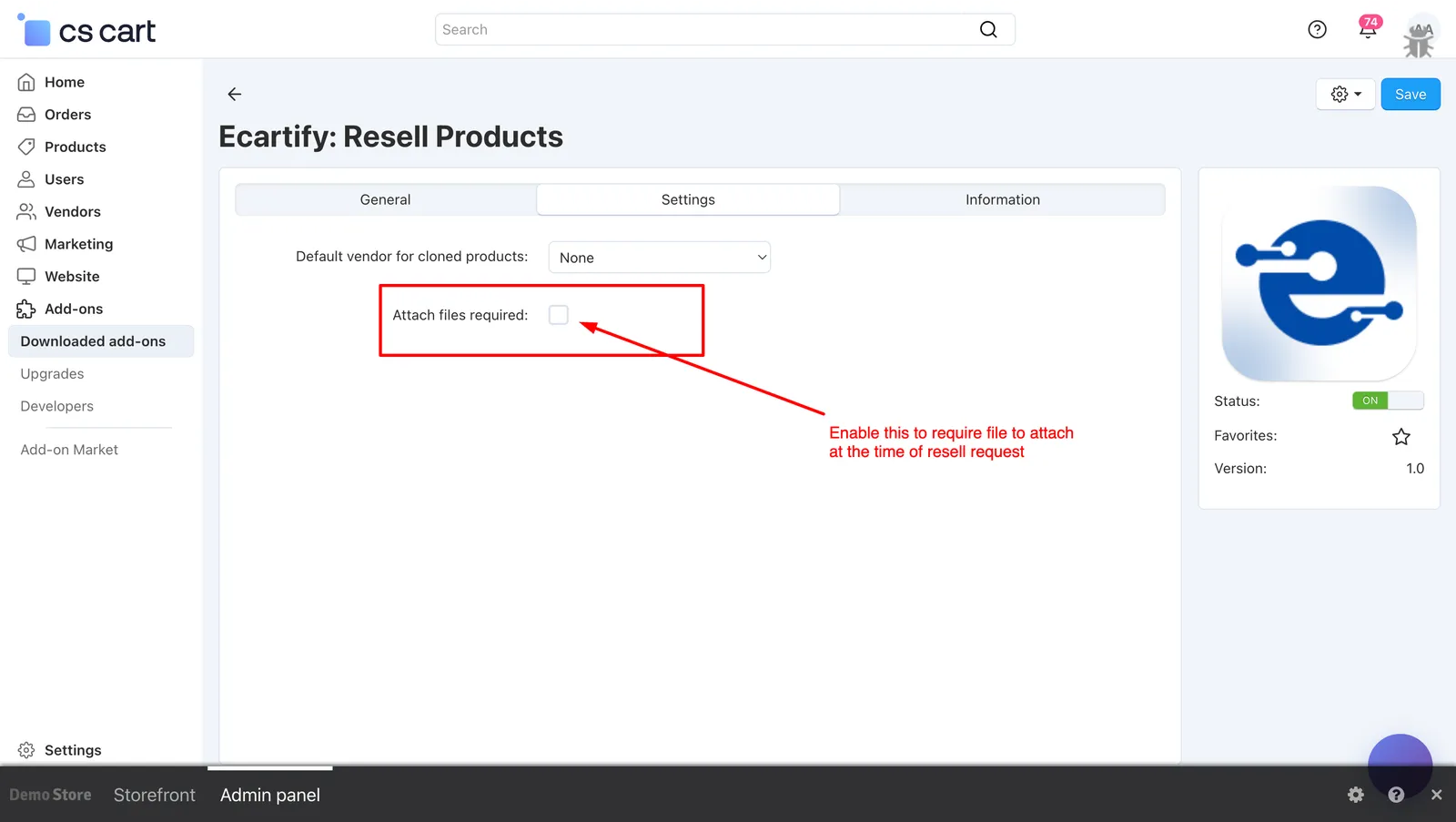This screenshot has width=1456, height=822.
Task: Go back using the left arrow
Action: point(235,94)
